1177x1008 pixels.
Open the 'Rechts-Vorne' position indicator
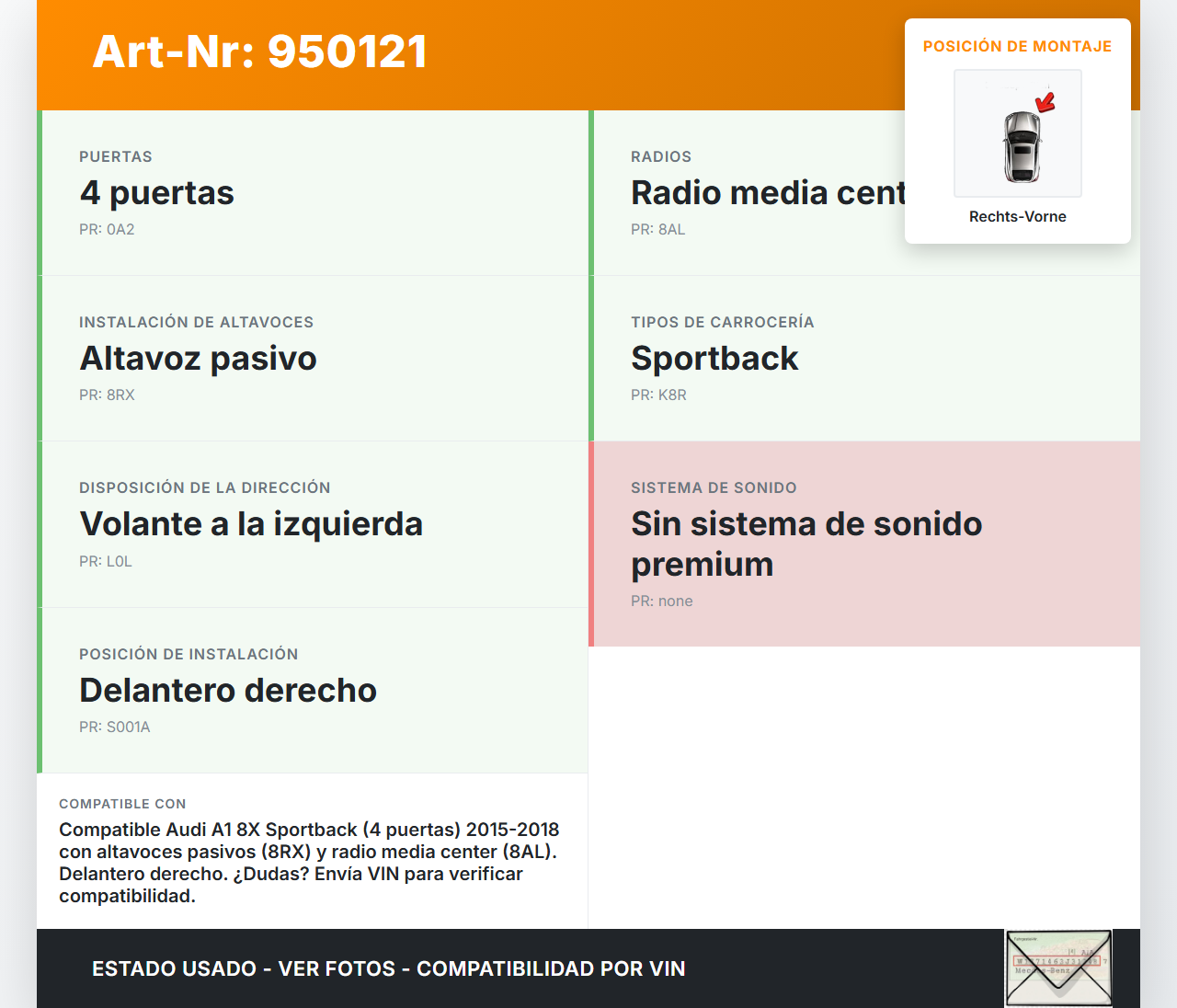coord(1017,216)
